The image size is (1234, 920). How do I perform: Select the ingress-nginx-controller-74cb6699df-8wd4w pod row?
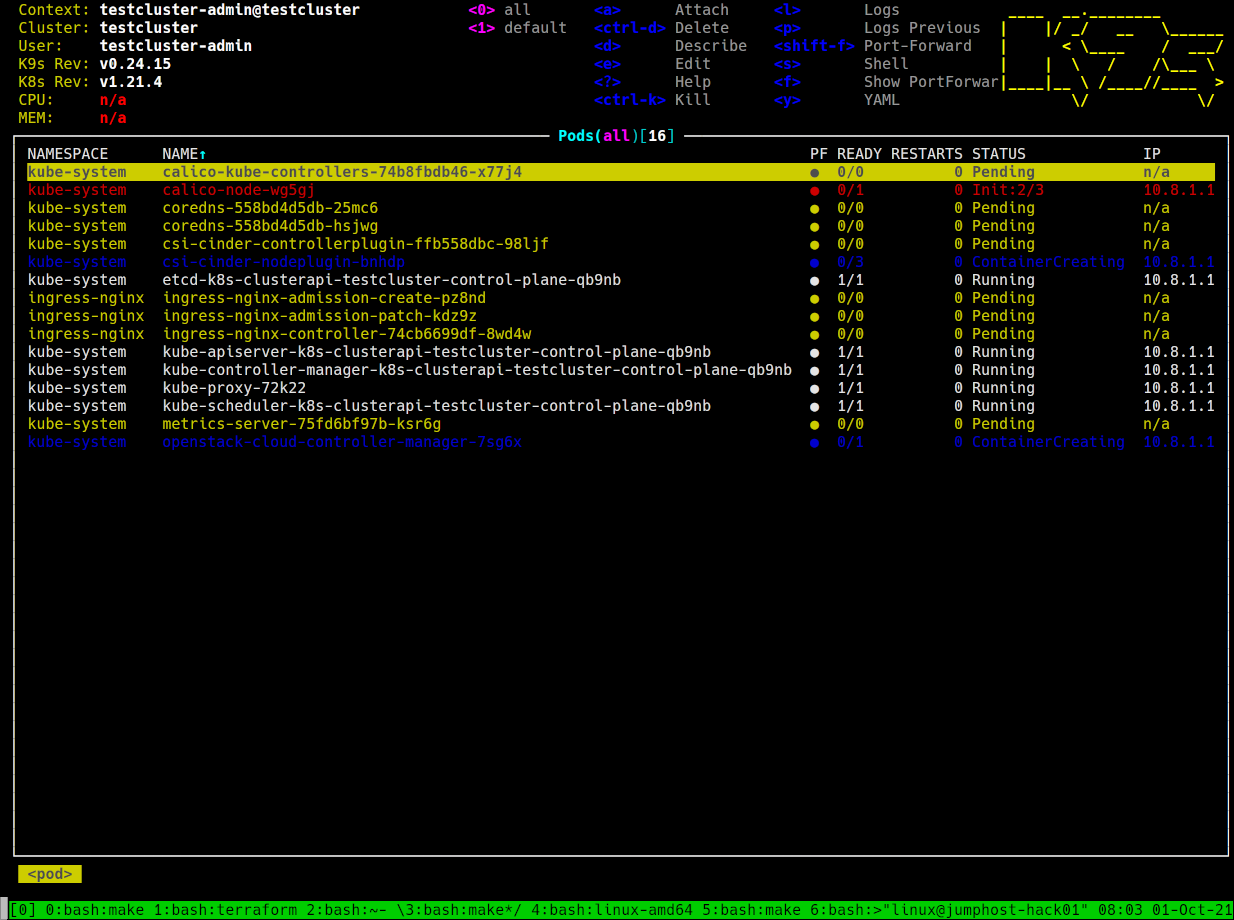pyautogui.click(x=346, y=334)
